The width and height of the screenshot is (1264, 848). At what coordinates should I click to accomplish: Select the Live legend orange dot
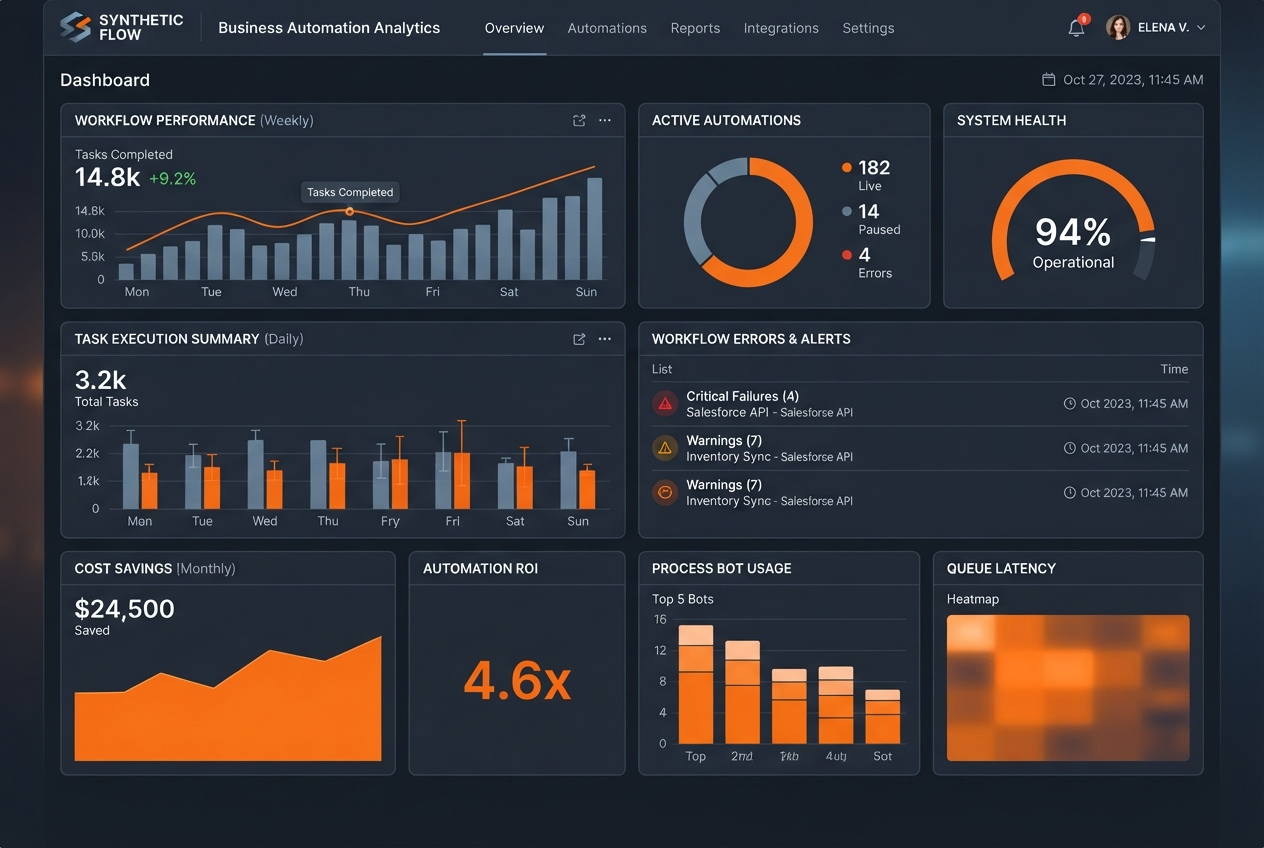(x=847, y=168)
